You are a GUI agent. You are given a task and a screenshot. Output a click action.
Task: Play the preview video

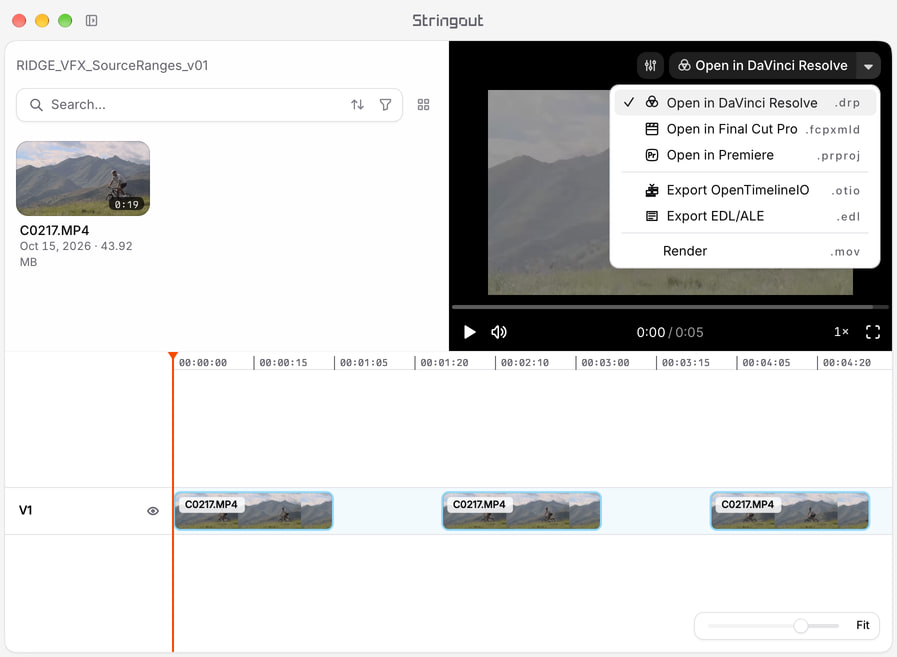click(x=470, y=333)
